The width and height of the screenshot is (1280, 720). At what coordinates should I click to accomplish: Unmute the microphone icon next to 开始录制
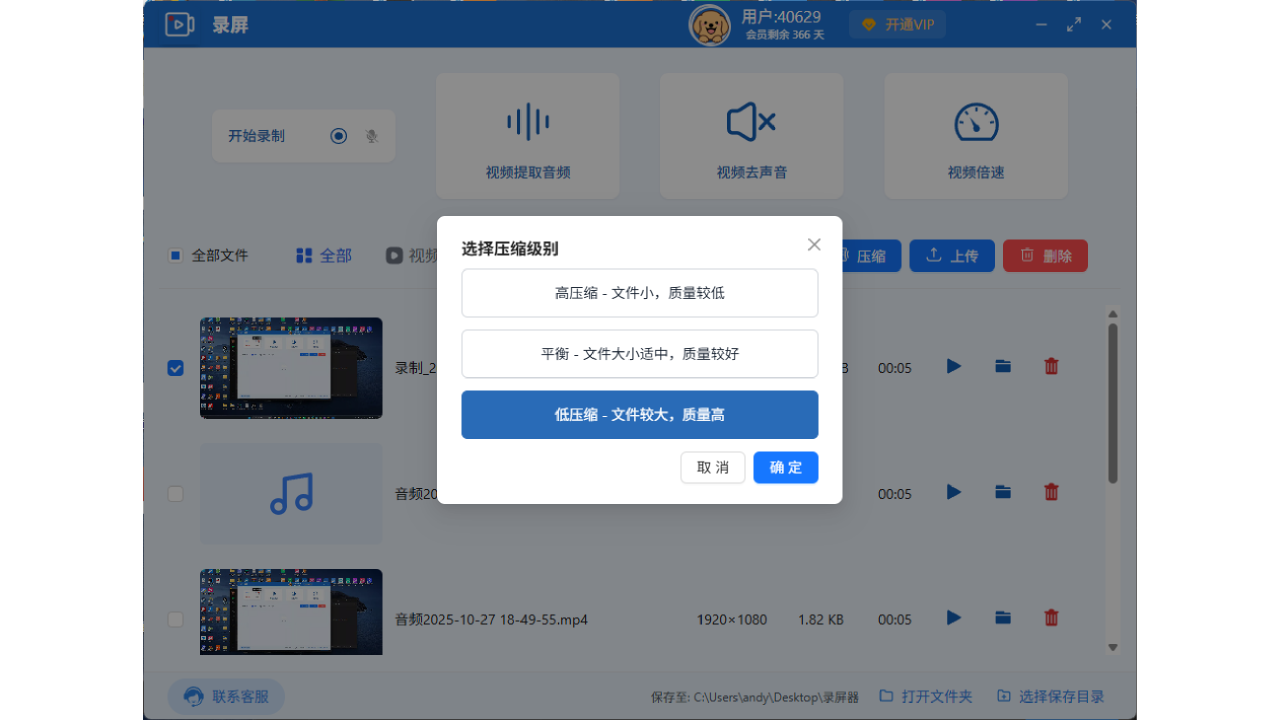(371, 135)
